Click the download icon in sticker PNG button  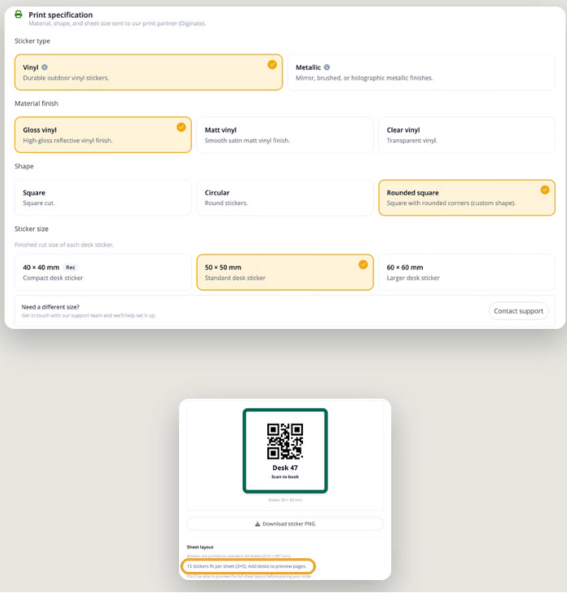pos(258,524)
